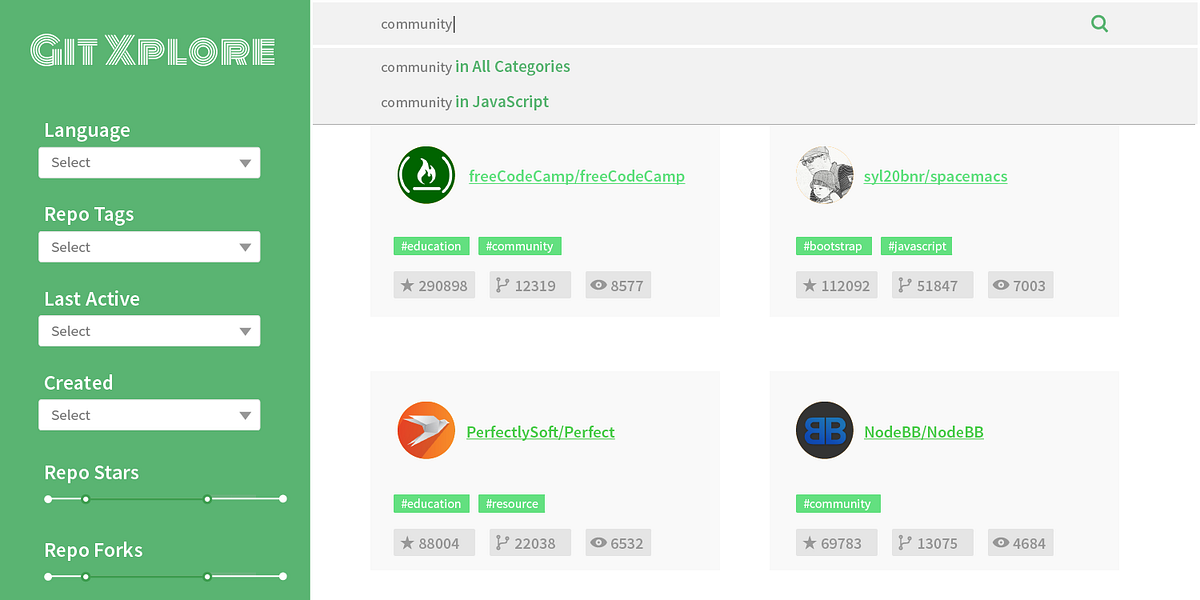Click the fork icon on syl20bnr/spacemacs card
Viewport: 1200px width, 600px height.
pos(904,284)
